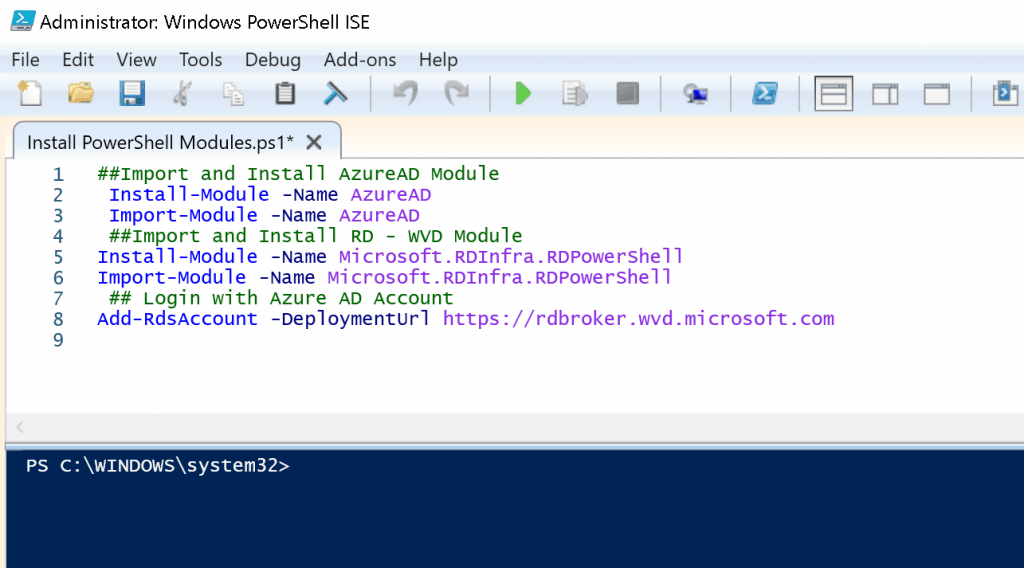Run script with the green play button
The width and height of the screenshot is (1024, 568).
click(523, 94)
